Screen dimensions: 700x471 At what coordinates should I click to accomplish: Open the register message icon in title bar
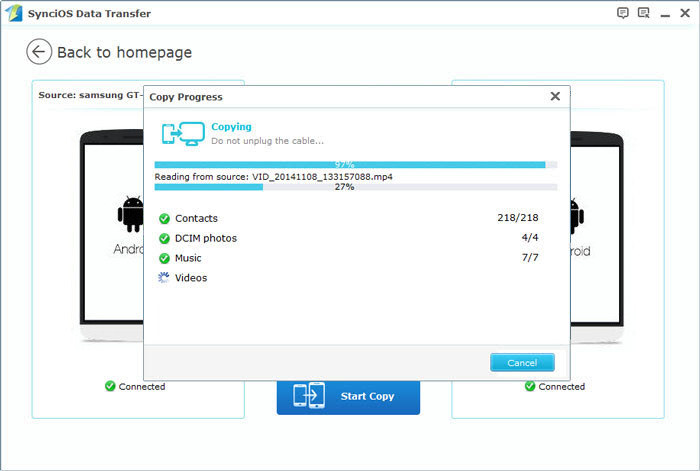(x=643, y=13)
